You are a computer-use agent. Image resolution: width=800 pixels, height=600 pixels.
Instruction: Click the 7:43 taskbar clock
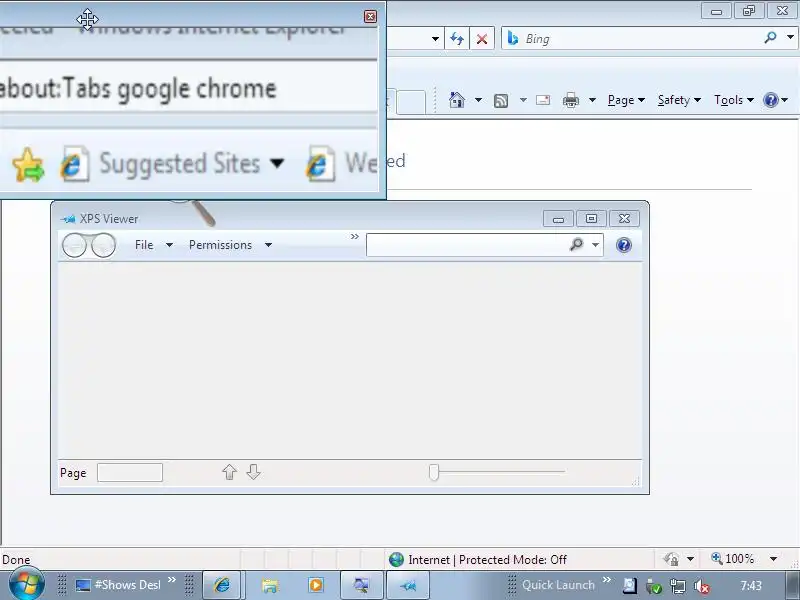coord(751,586)
